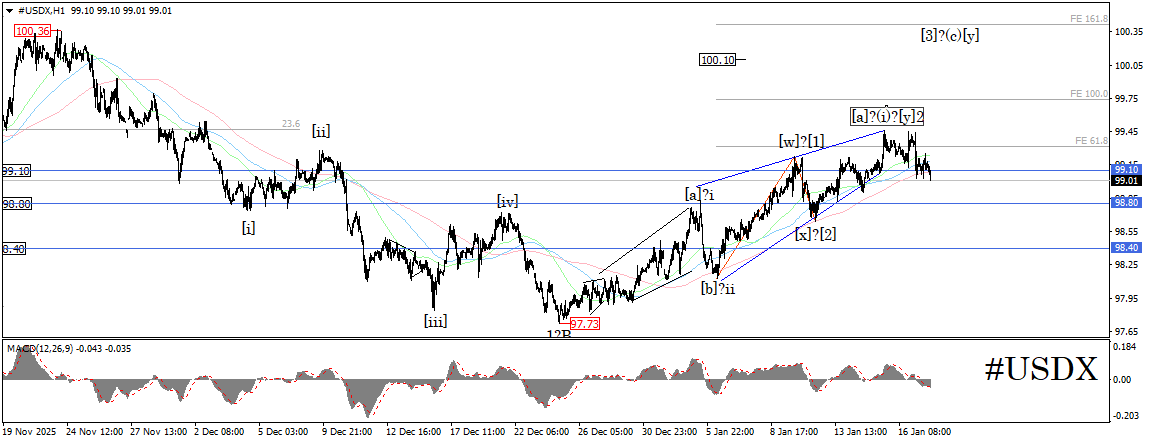
Task: Click 97.95 on the price axis
Action: (x=1126, y=298)
